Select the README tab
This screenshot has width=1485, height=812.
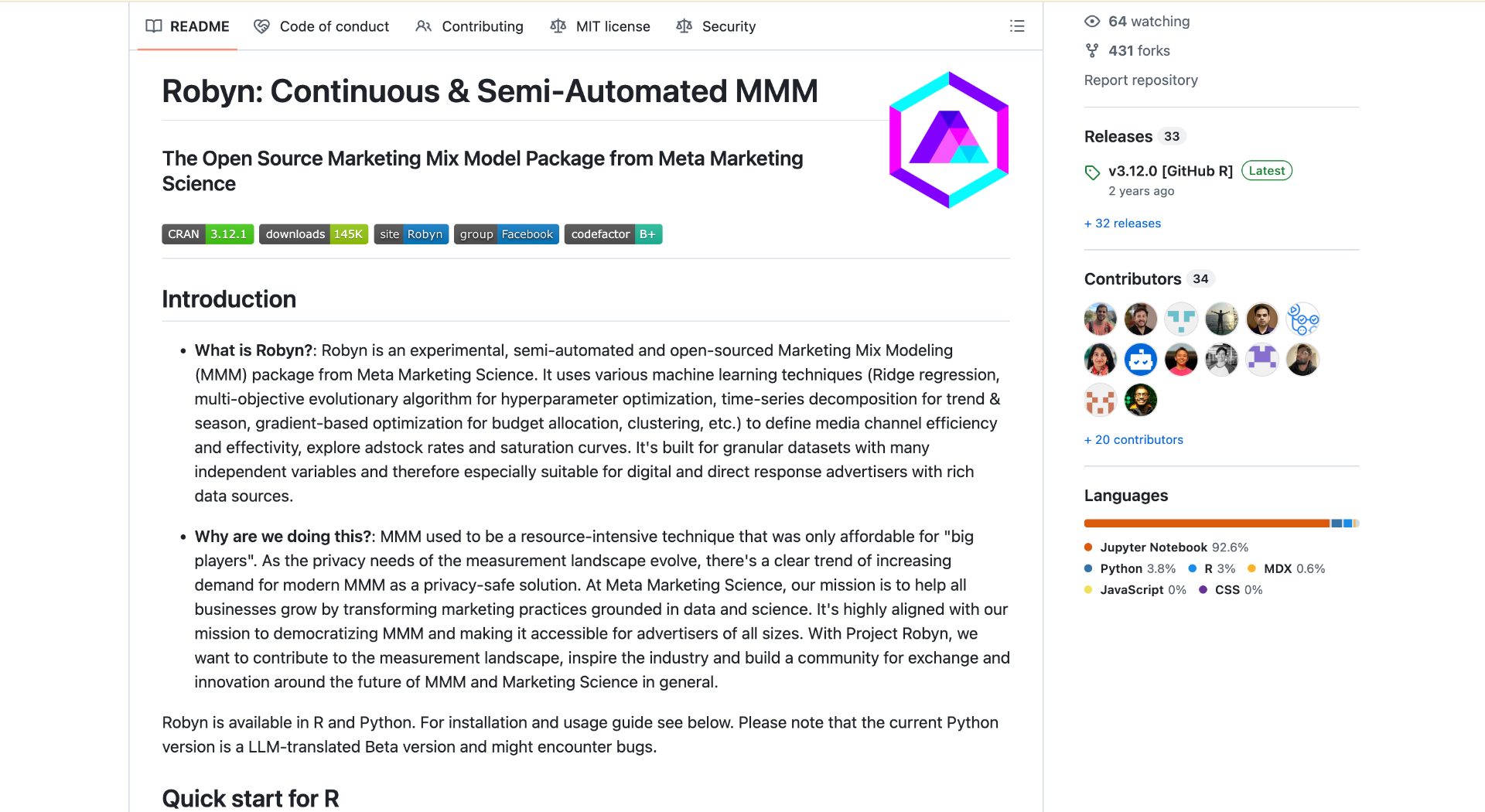(187, 26)
